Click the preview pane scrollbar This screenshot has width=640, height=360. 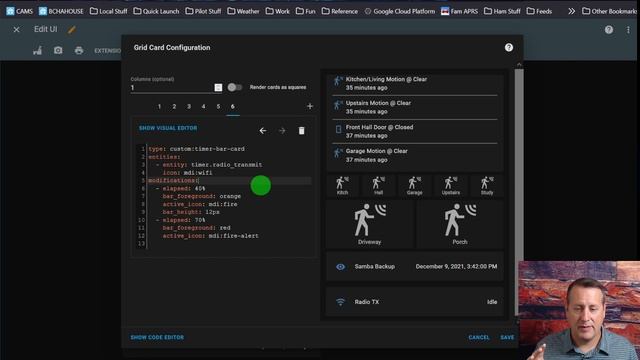[x=519, y=192]
